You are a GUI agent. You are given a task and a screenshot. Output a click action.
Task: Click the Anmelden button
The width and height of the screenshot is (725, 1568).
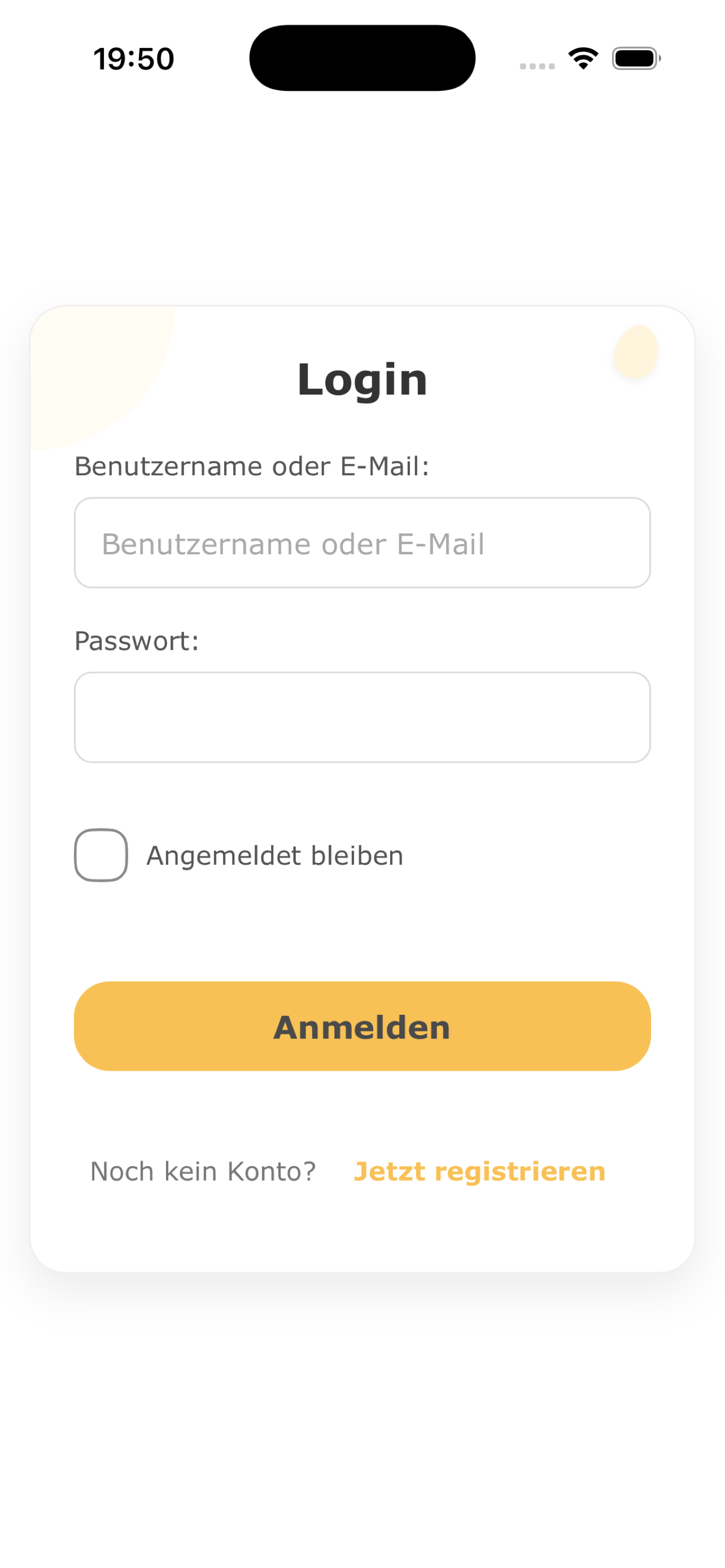[x=362, y=1026]
